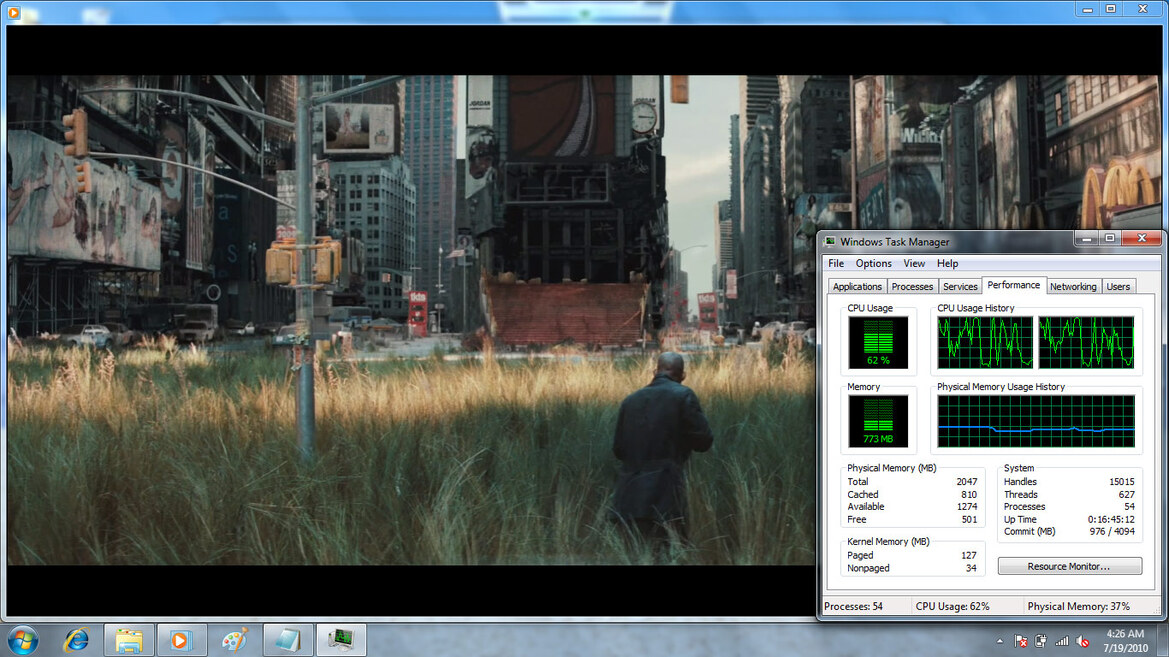
Task: Open the View menu in Task Manager
Action: tap(914, 263)
